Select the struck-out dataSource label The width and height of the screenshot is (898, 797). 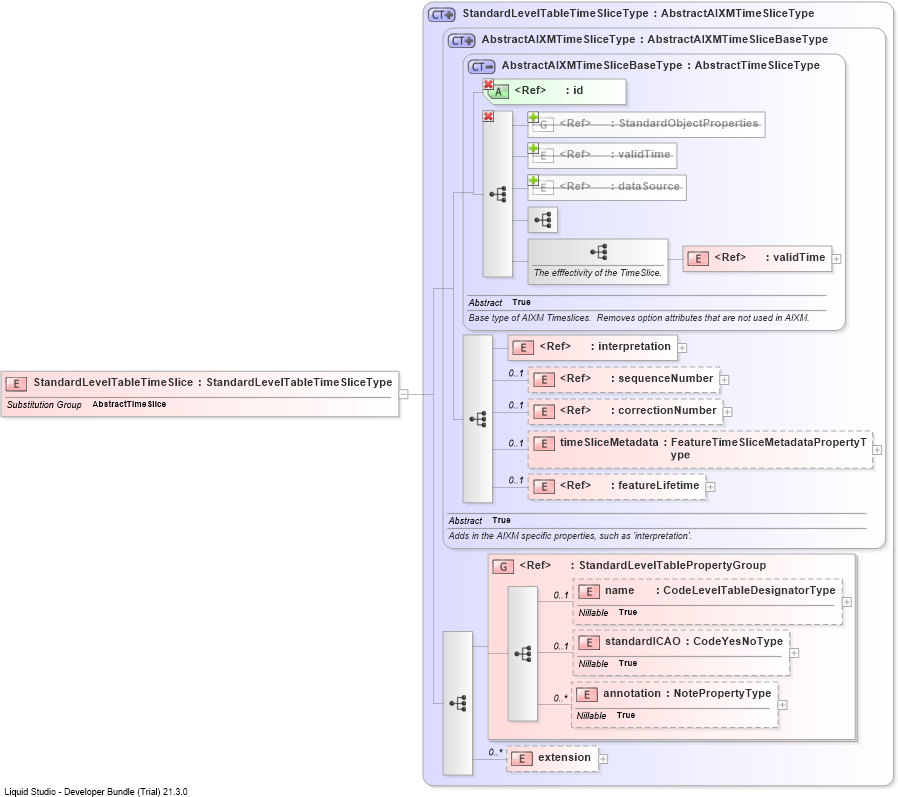pos(649,187)
